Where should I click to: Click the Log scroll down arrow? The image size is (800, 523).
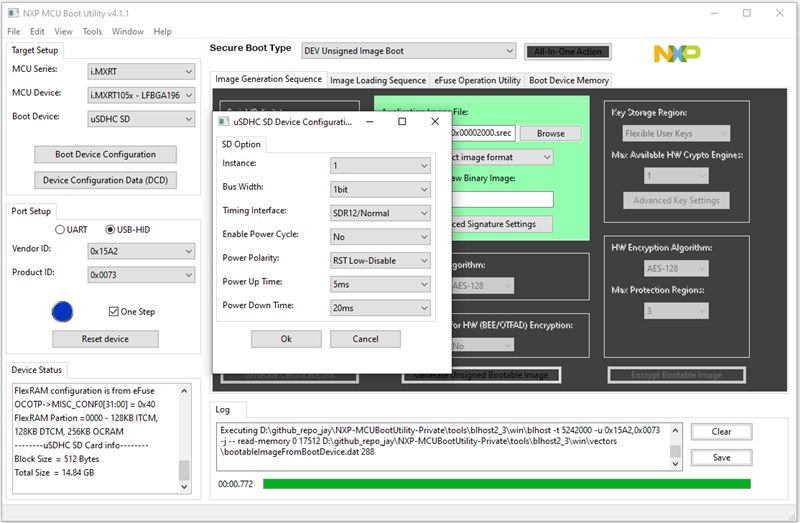pyautogui.click(x=676, y=464)
